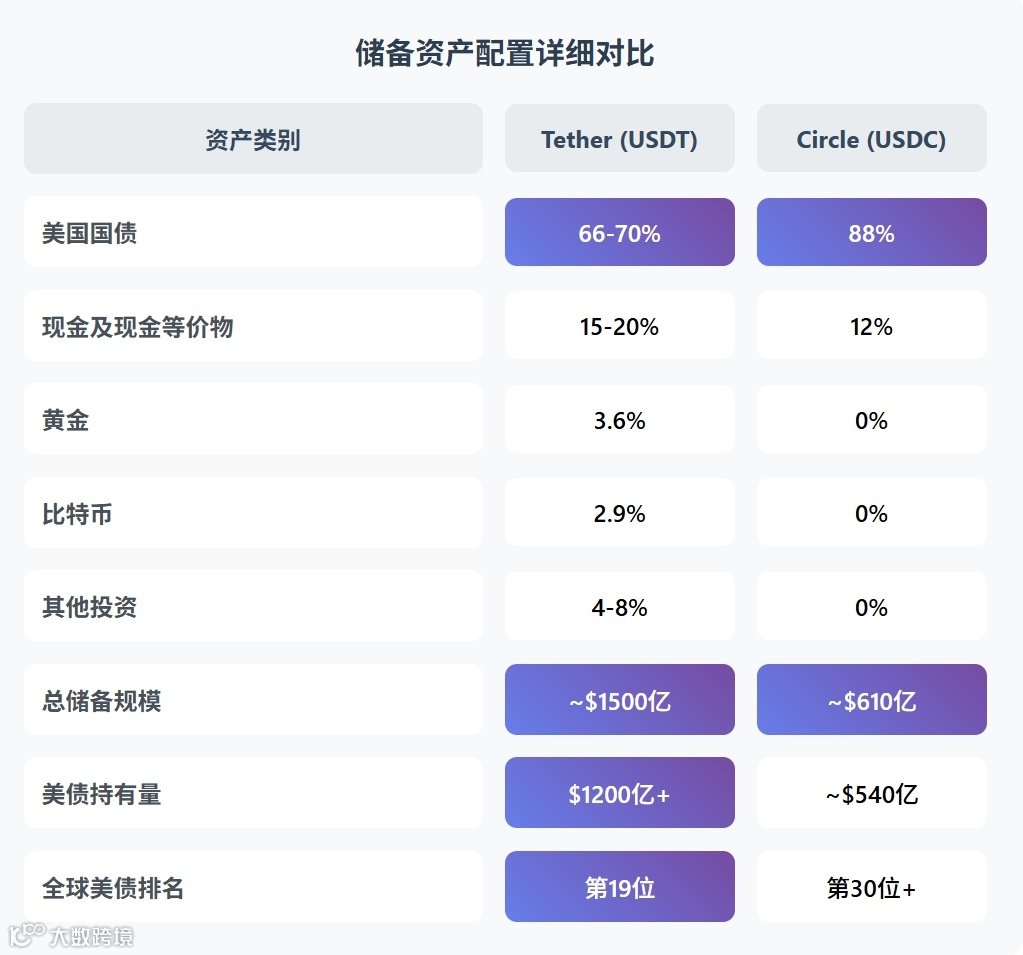Image resolution: width=1023 pixels, height=955 pixels.
Task: Click the 第19位 ranking cell
Action: pos(619,887)
